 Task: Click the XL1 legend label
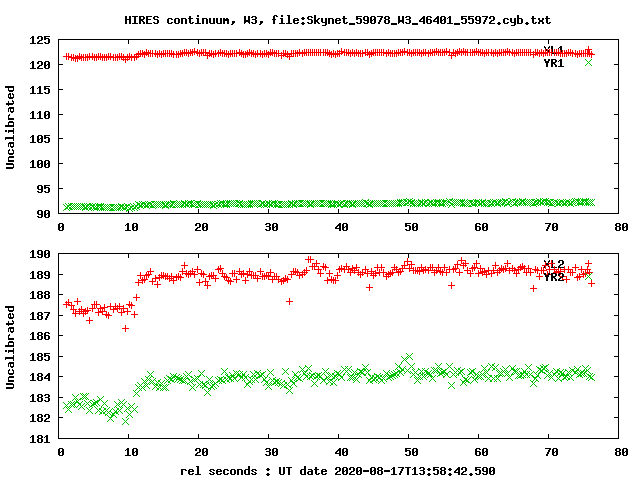coord(553,50)
